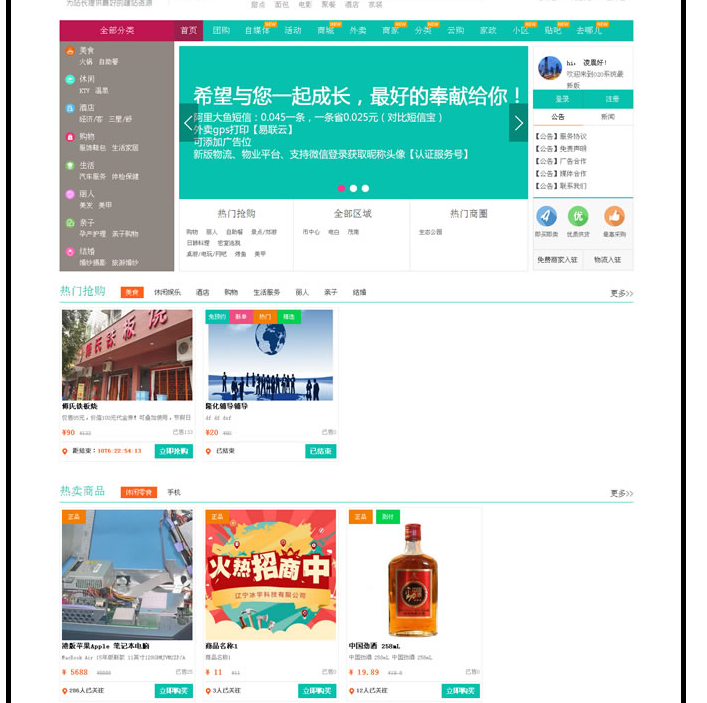Image resolution: width=707 pixels, height=703 pixels.
Task: Click the 美食 category icon in sidebar
Action: click(70, 50)
